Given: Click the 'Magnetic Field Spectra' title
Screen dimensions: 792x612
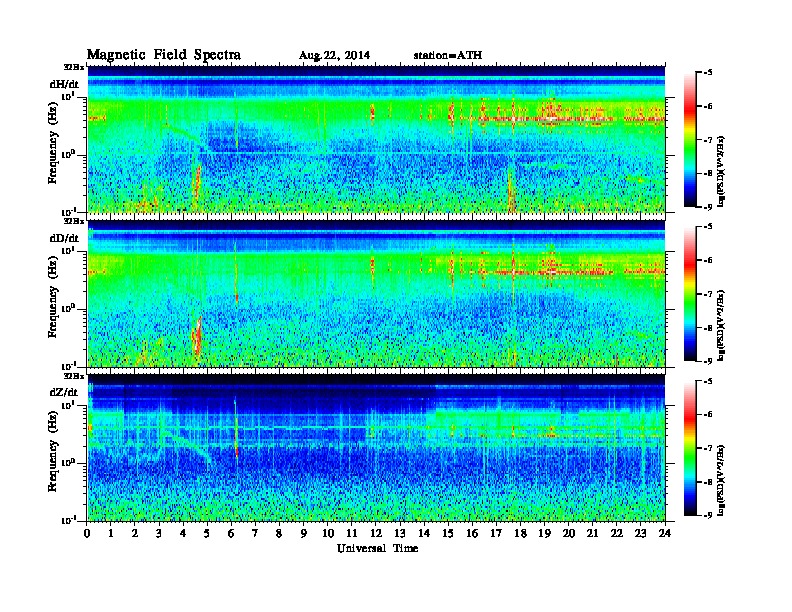Looking at the screenshot, I should coord(164,55).
